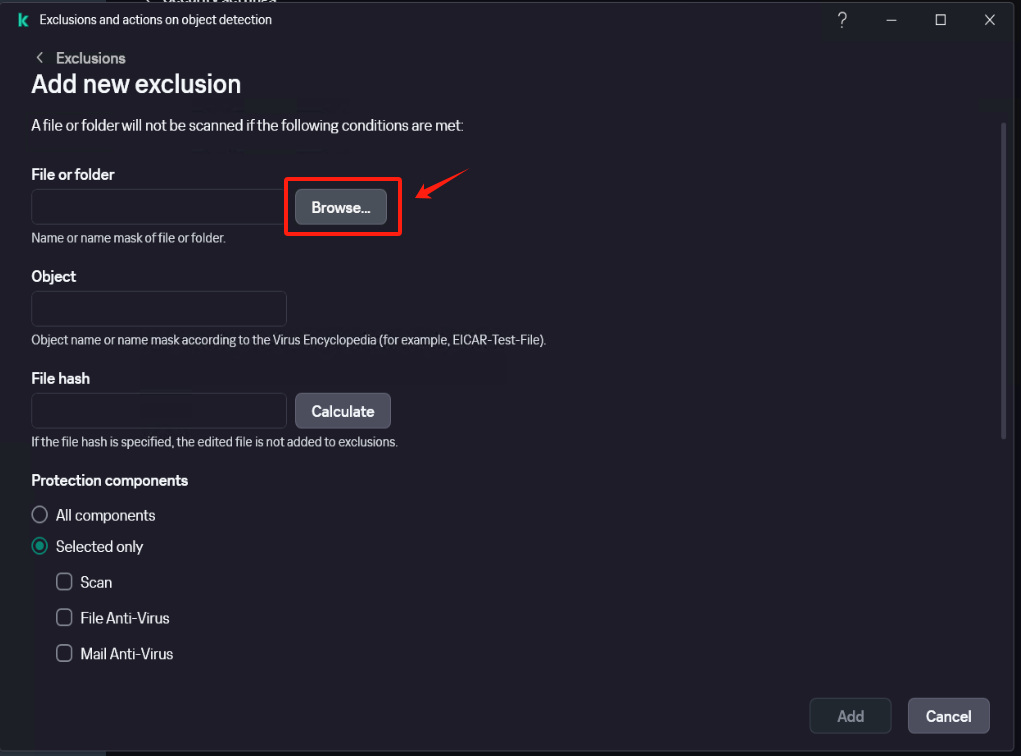Click the Kaspersky logo icon in title bar
The width and height of the screenshot is (1021, 756).
click(23, 20)
